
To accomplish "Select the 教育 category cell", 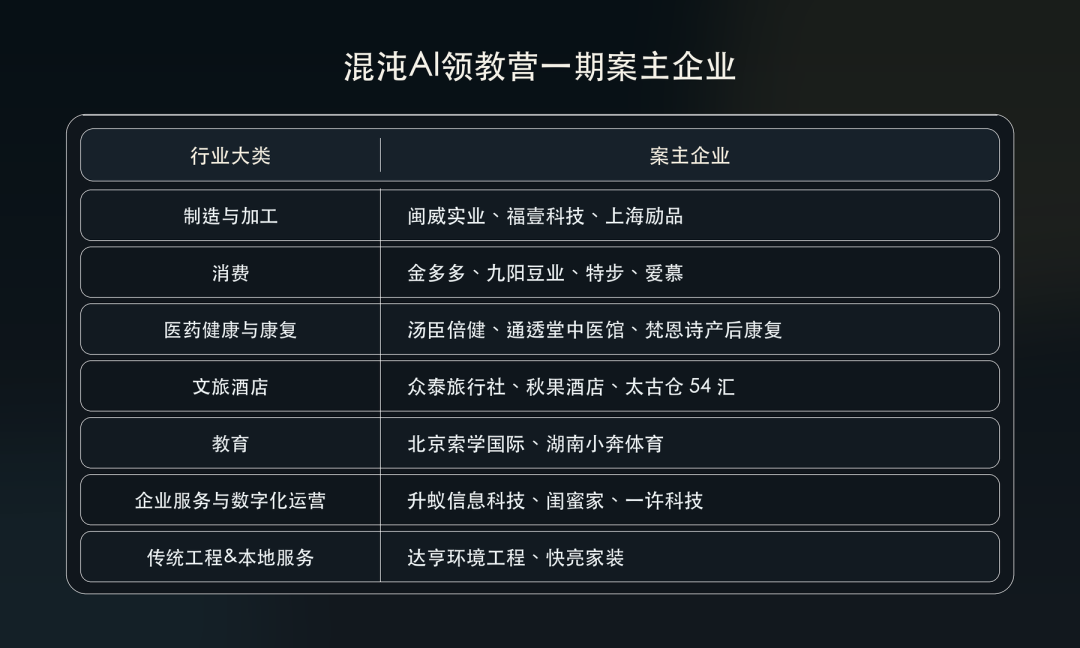I will (230, 444).
